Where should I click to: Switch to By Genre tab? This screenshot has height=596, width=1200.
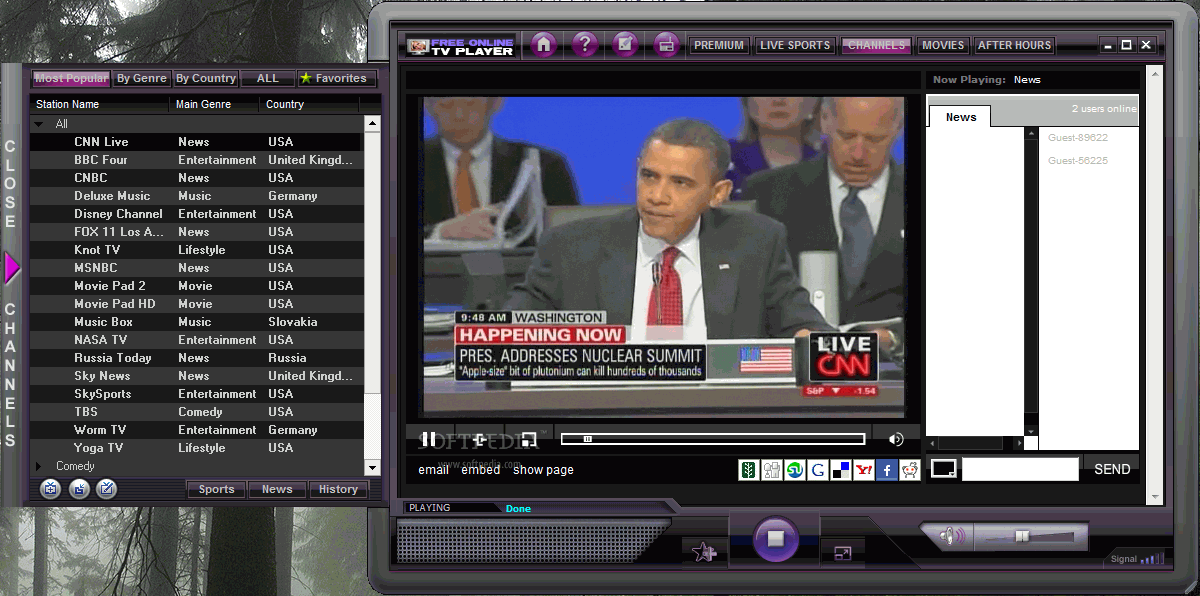[x=142, y=78]
